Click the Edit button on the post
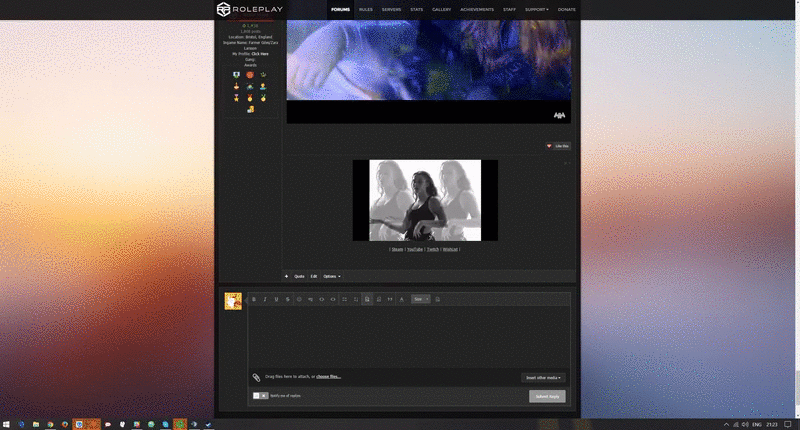Viewport: 800px width, 430px height. (x=314, y=276)
